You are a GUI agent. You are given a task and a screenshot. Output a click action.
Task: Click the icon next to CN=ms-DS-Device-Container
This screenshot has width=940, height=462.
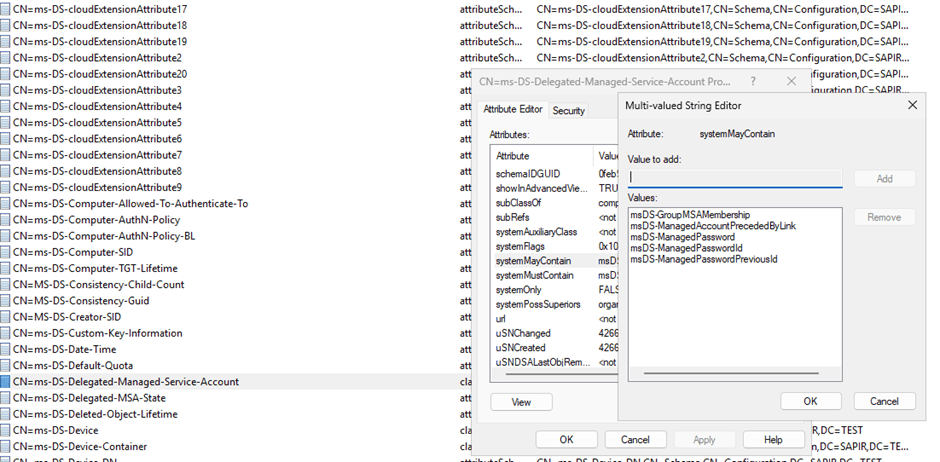click(6, 446)
